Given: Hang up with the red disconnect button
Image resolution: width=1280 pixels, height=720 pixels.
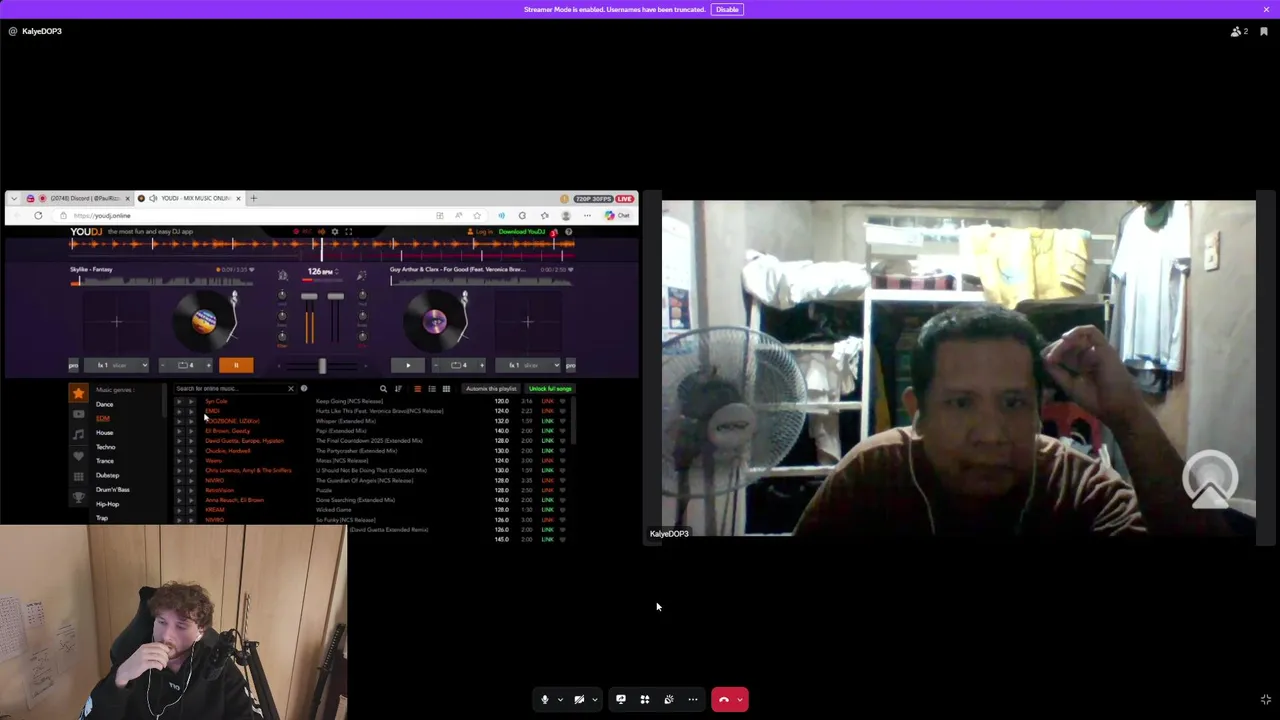Looking at the screenshot, I should coord(724,700).
